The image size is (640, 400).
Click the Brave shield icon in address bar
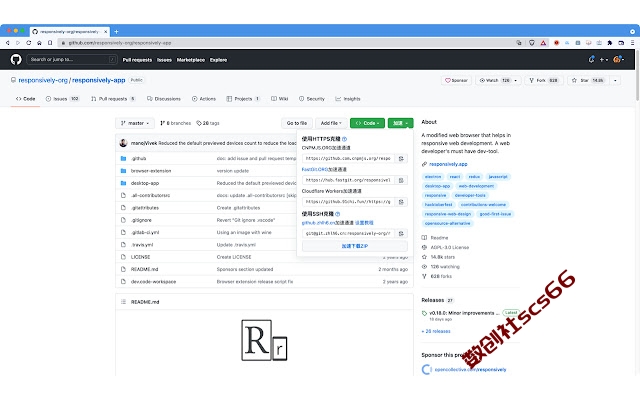[x=531, y=42]
